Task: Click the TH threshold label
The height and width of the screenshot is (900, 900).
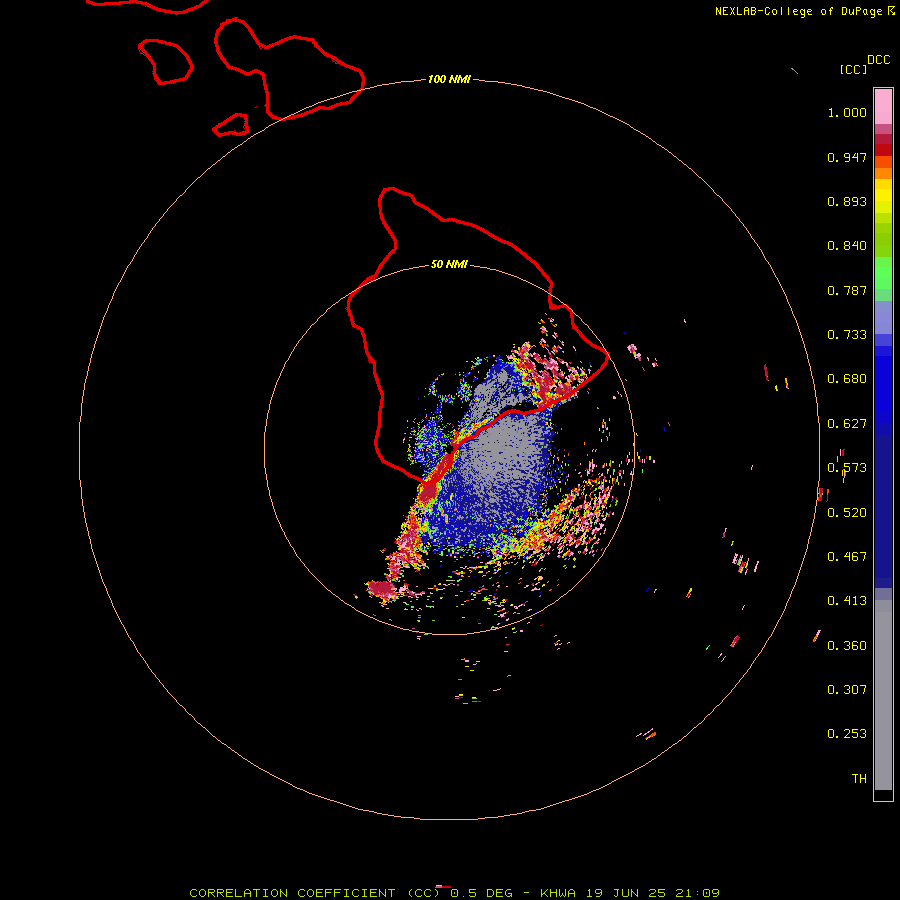Action: (x=859, y=779)
